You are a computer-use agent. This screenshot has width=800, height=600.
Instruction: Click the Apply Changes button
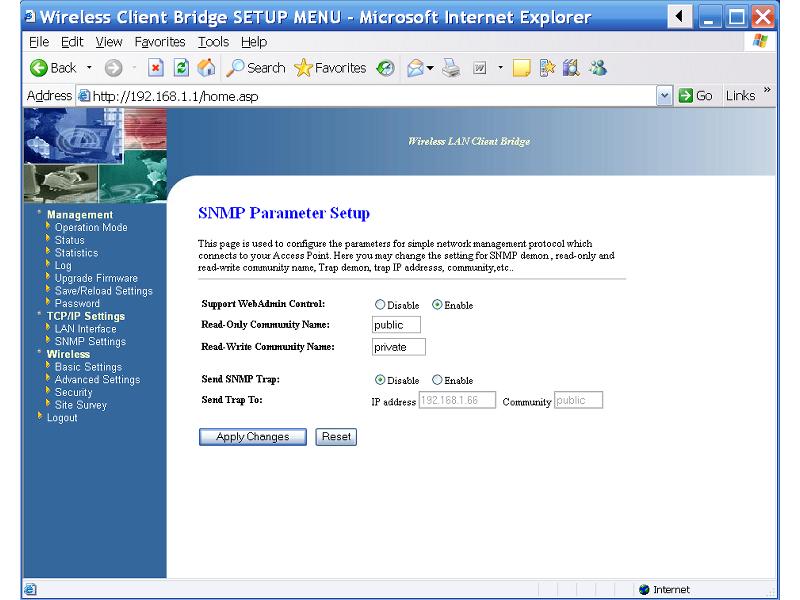coord(253,437)
